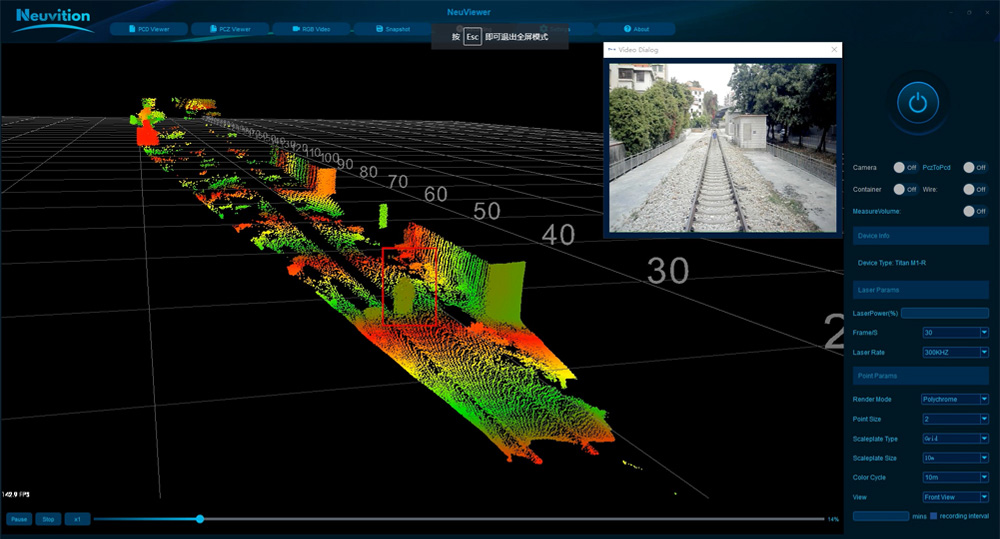
Task: Click the PCD Viewer file icon
Action: point(132,29)
